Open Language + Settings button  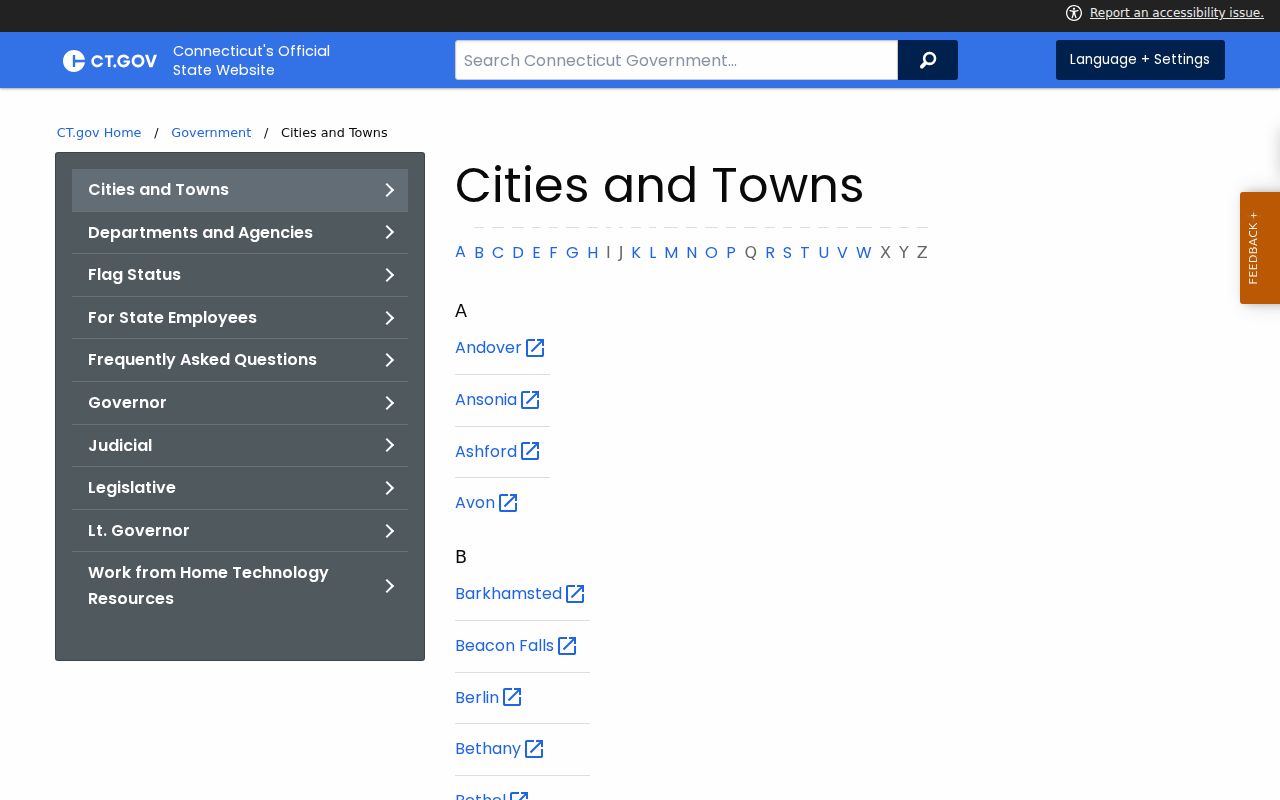[1140, 60]
